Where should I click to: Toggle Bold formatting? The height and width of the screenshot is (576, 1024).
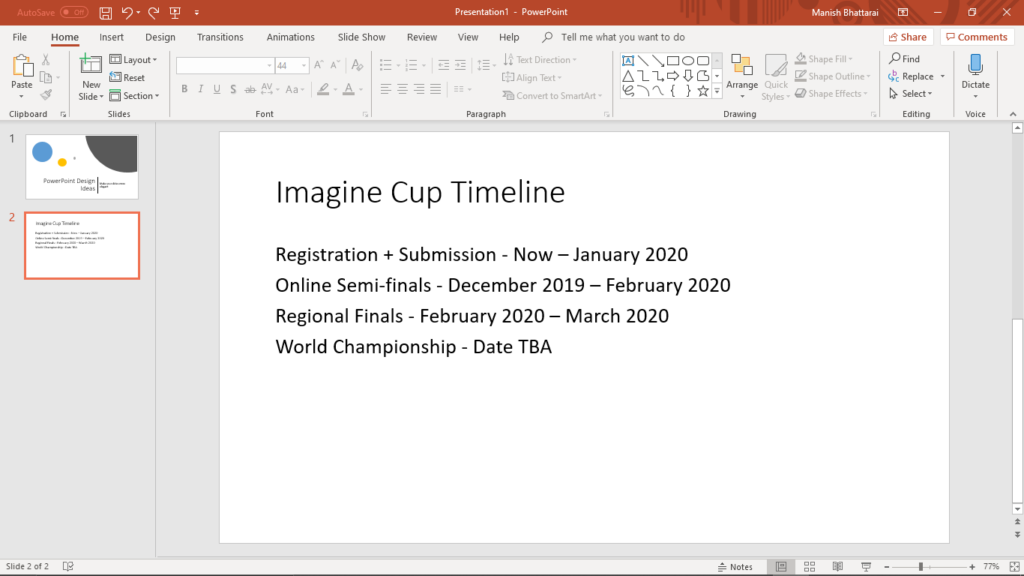(184, 89)
